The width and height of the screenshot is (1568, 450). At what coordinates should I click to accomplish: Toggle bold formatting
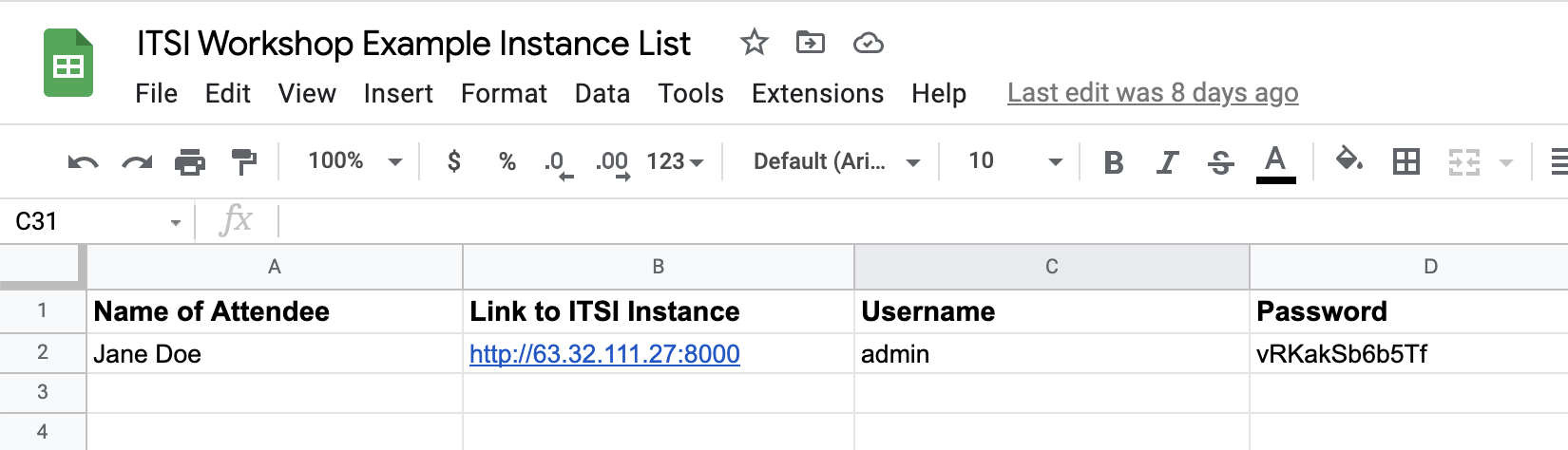pos(1114,162)
